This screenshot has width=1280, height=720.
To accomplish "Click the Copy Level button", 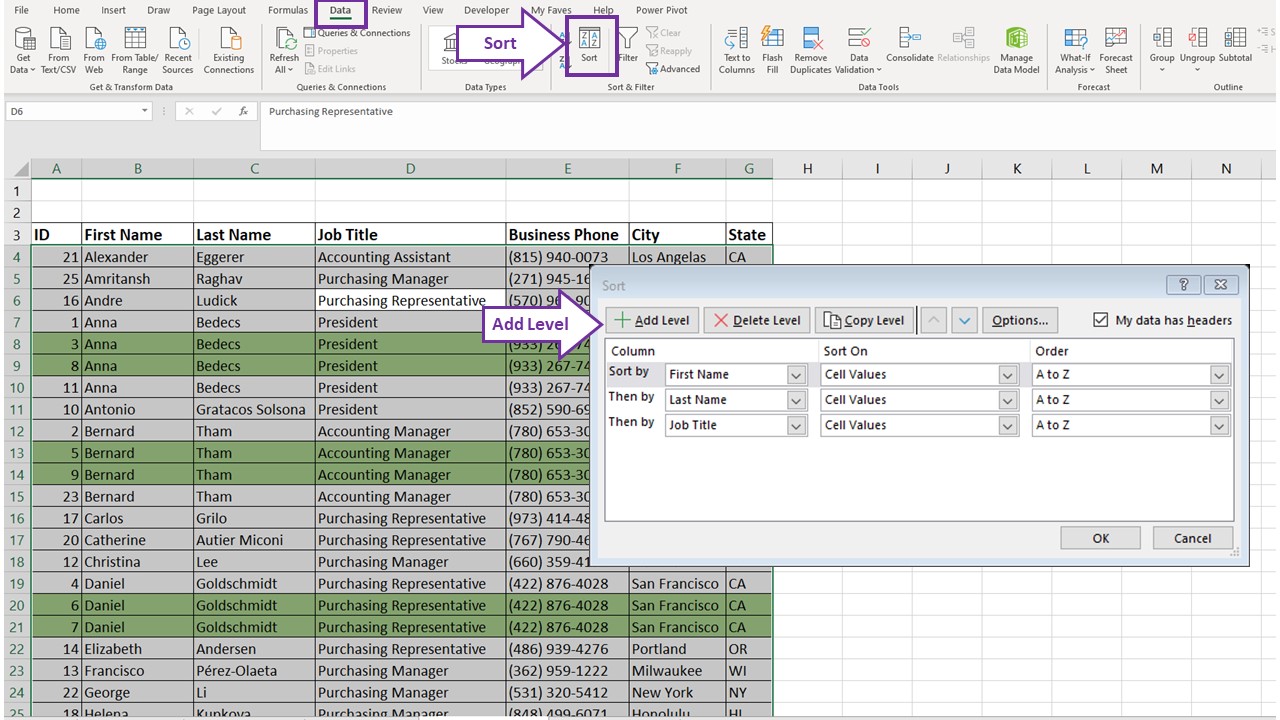I will [864, 320].
